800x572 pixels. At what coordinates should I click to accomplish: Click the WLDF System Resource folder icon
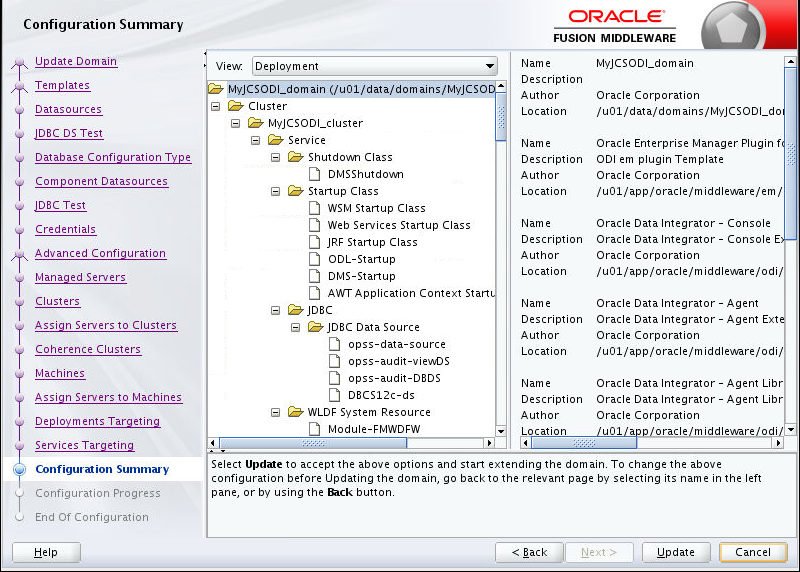(x=295, y=412)
